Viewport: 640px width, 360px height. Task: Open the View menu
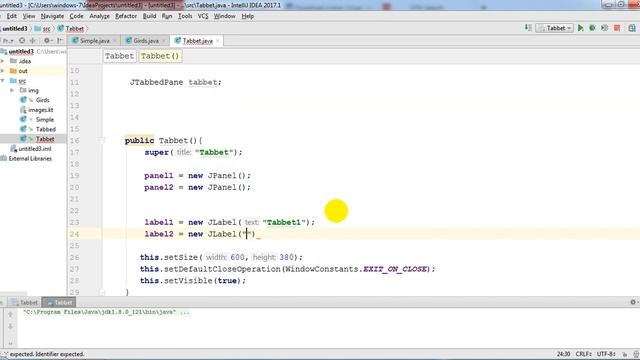(29, 16)
